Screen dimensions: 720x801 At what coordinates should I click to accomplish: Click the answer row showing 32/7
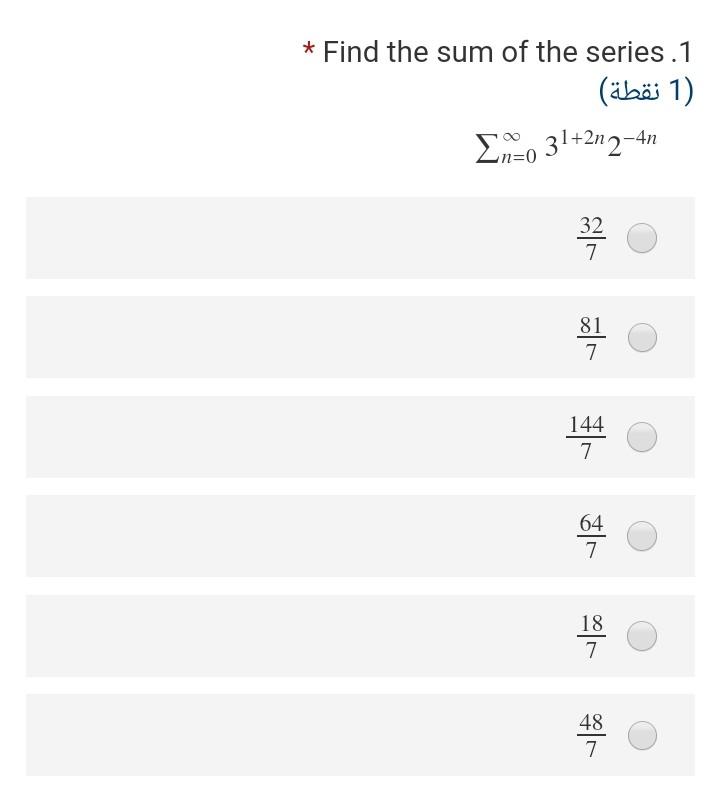[x=360, y=238]
